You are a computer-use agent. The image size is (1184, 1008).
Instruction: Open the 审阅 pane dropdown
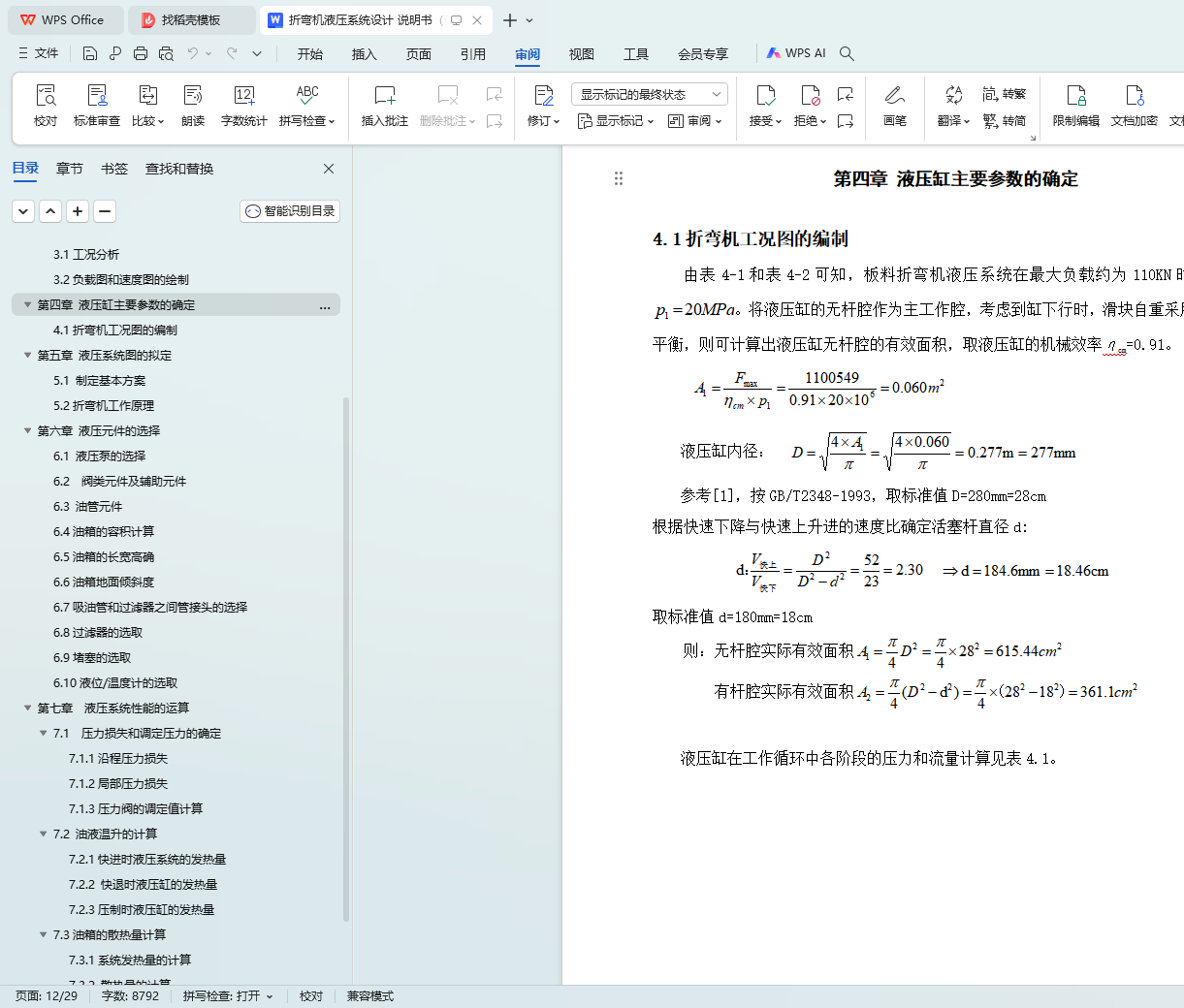[x=695, y=121]
